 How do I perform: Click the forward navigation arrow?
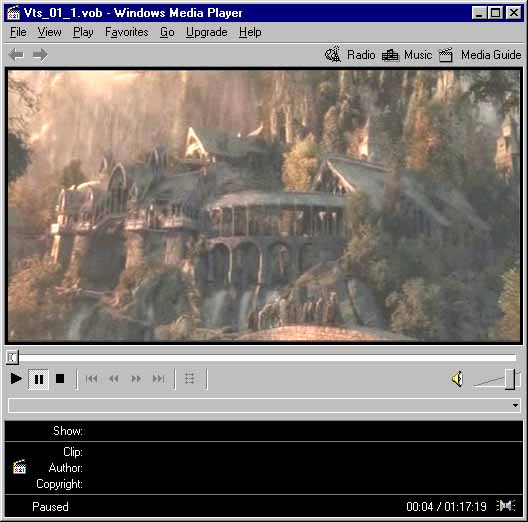click(x=40, y=55)
